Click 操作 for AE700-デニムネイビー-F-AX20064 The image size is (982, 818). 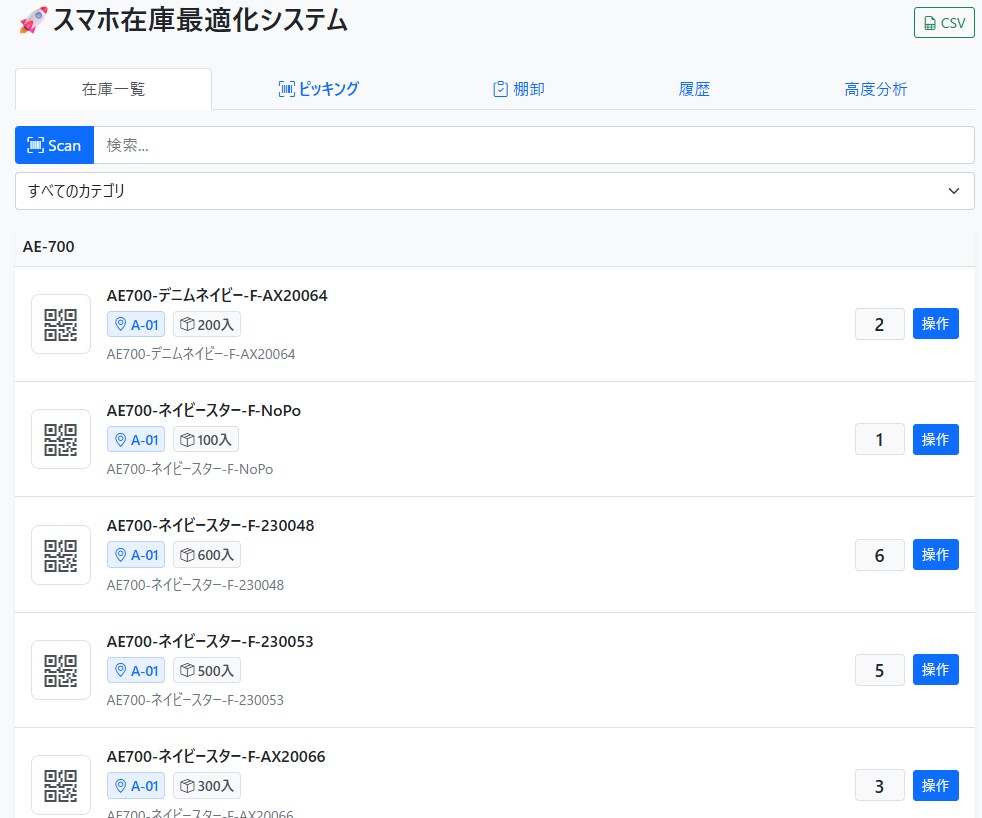[x=936, y=324]
